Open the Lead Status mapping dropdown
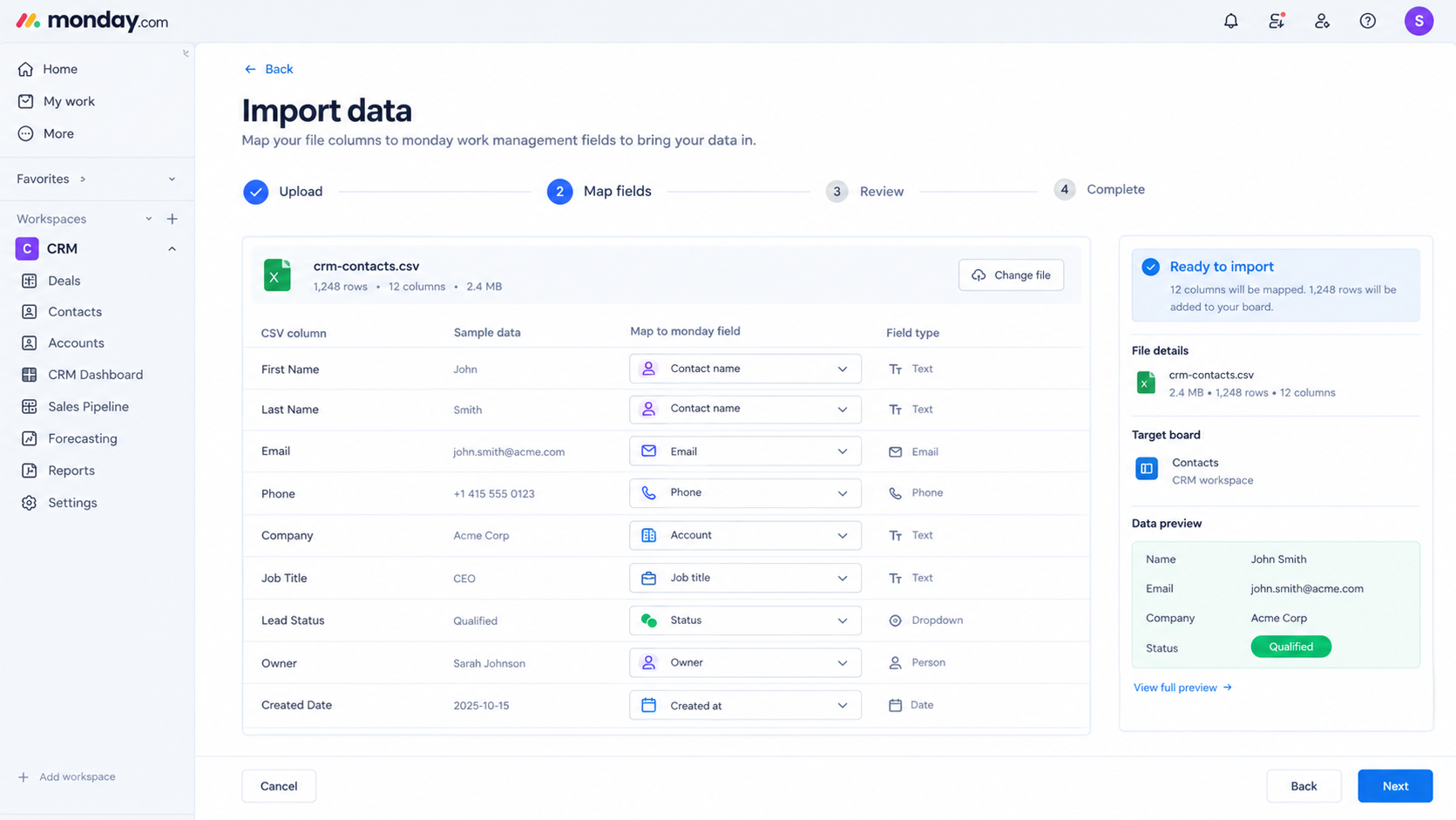This screenshot has width=1456, height=820. tap(745, 620)
